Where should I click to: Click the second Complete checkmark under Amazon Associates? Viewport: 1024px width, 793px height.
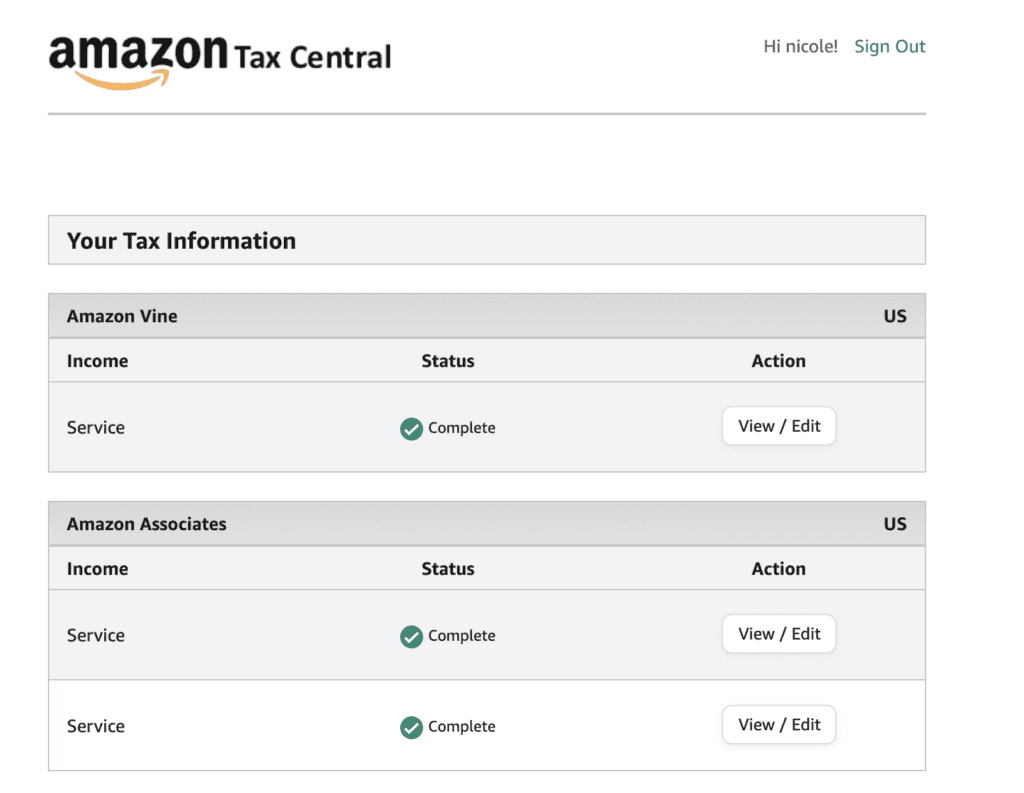pyautogui.click(x=411, y=726)
